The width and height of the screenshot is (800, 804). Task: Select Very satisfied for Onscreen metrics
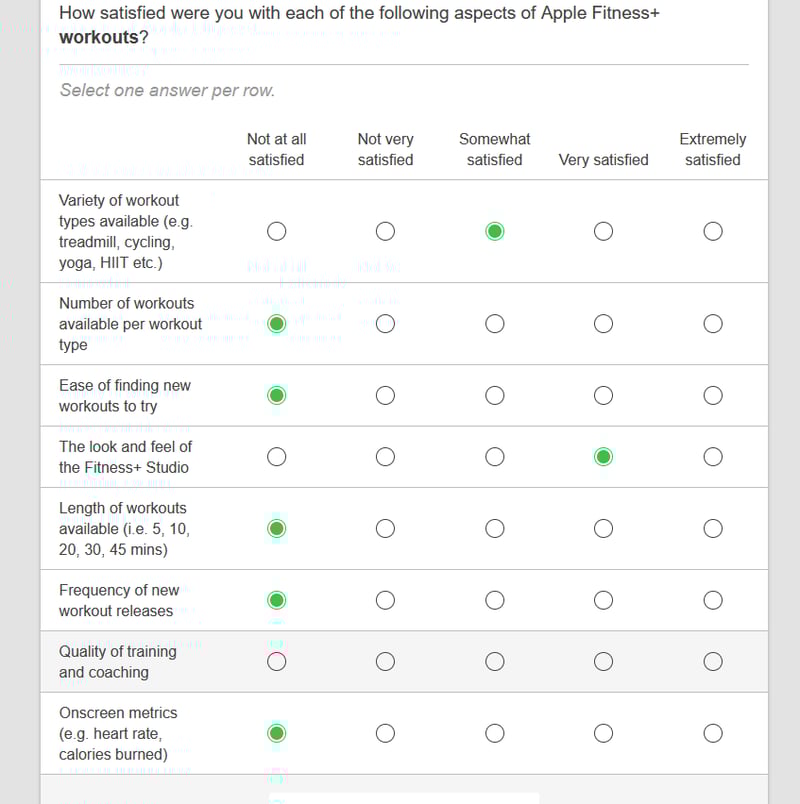click(603, 733)
